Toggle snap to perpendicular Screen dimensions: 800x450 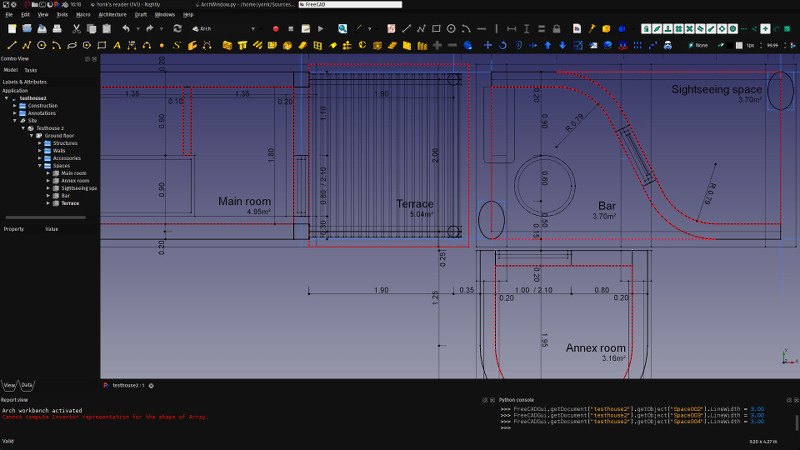point(668,29)
